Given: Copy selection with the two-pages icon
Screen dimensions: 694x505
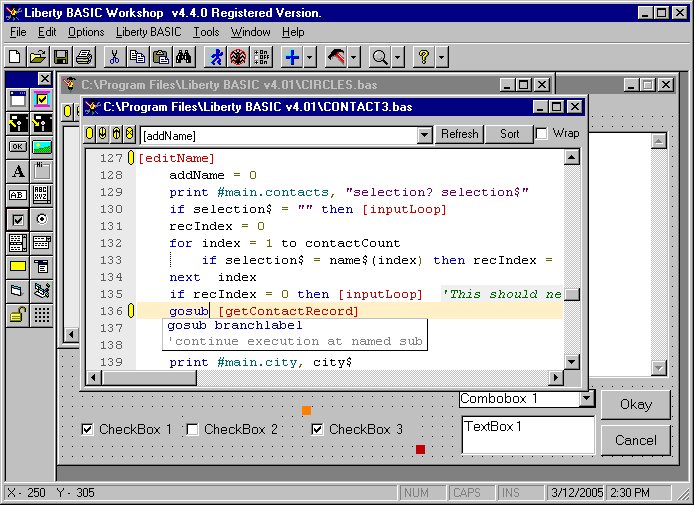Looking at the screenshot, I should 137,57.
